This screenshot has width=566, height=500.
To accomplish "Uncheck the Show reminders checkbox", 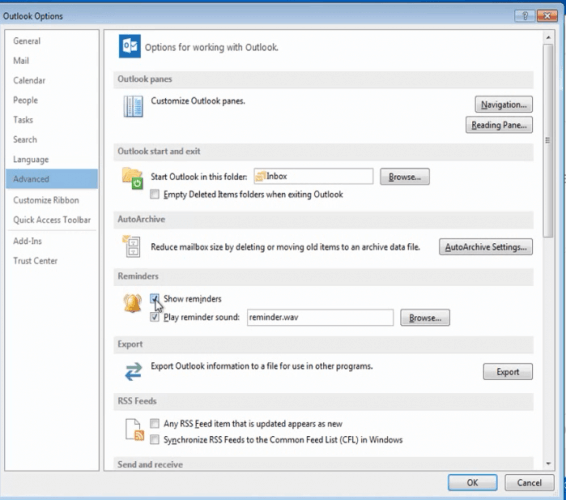I will pyautogui.click(x=154, y=298).
